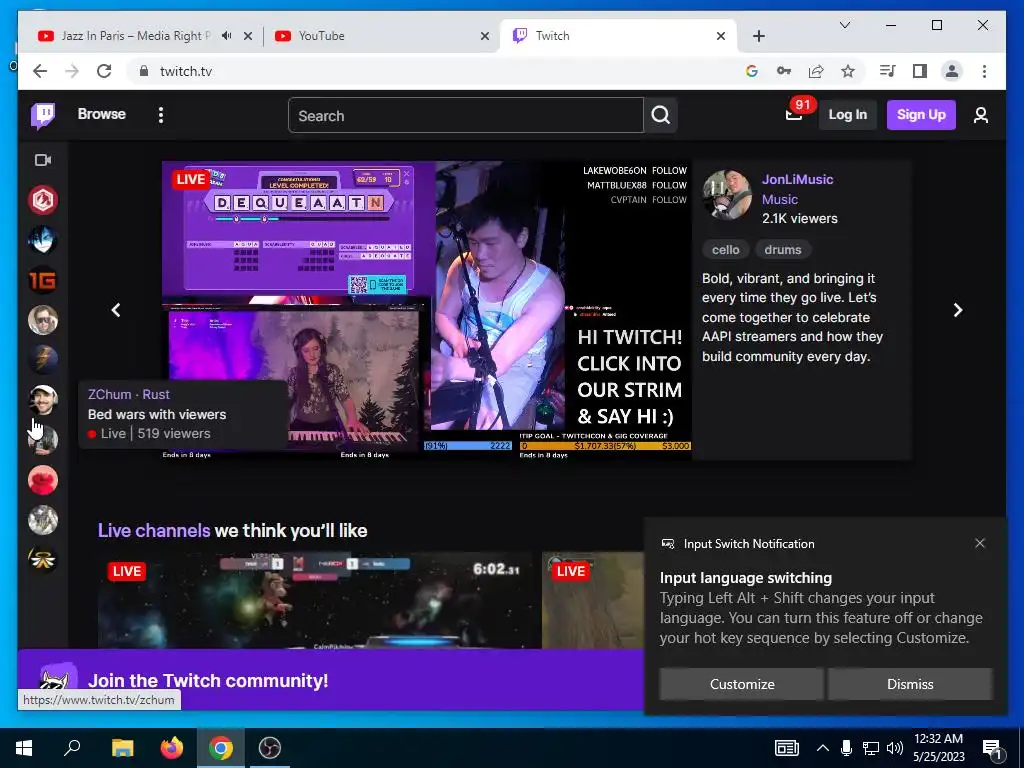The height and width of the screenshot is (768, 1024).
Task: Switch to the YouTube tab
Action: coord(380,36)
